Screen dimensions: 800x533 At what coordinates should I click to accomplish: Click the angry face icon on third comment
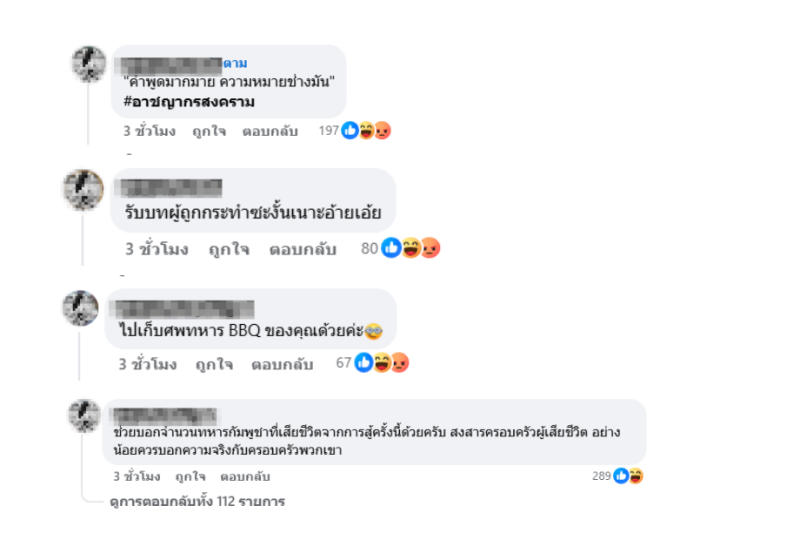pyautogui.click(x=400, y=363)
